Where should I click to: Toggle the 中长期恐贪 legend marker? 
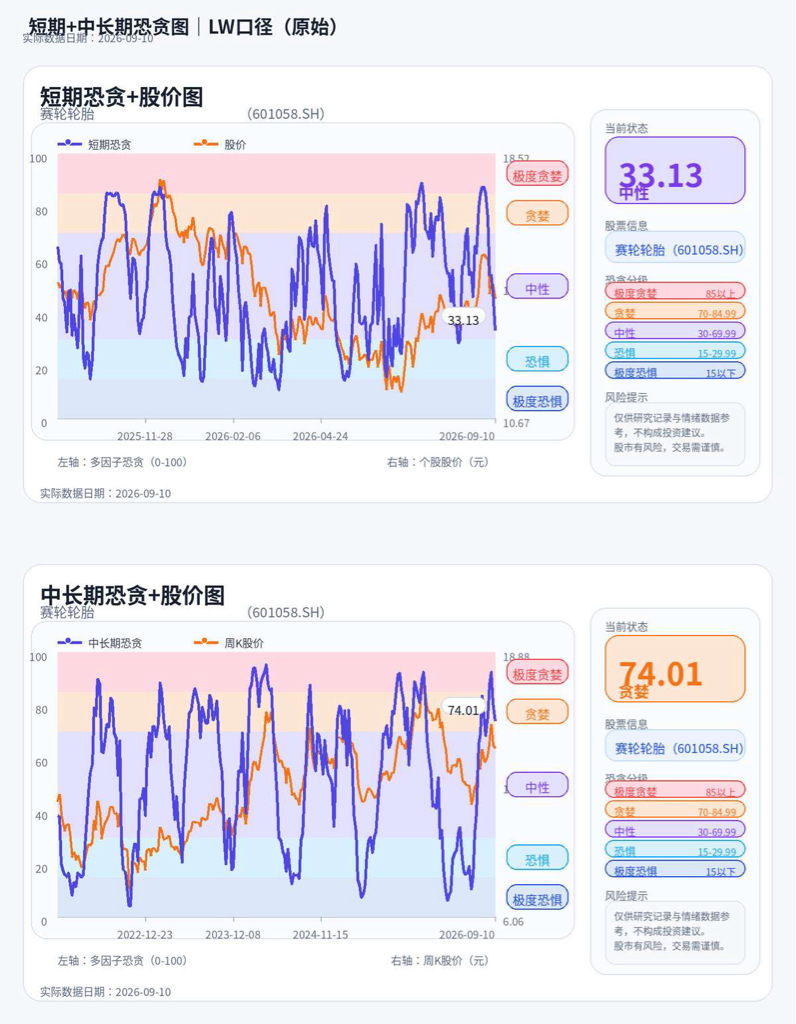click(x=70, y=642)
